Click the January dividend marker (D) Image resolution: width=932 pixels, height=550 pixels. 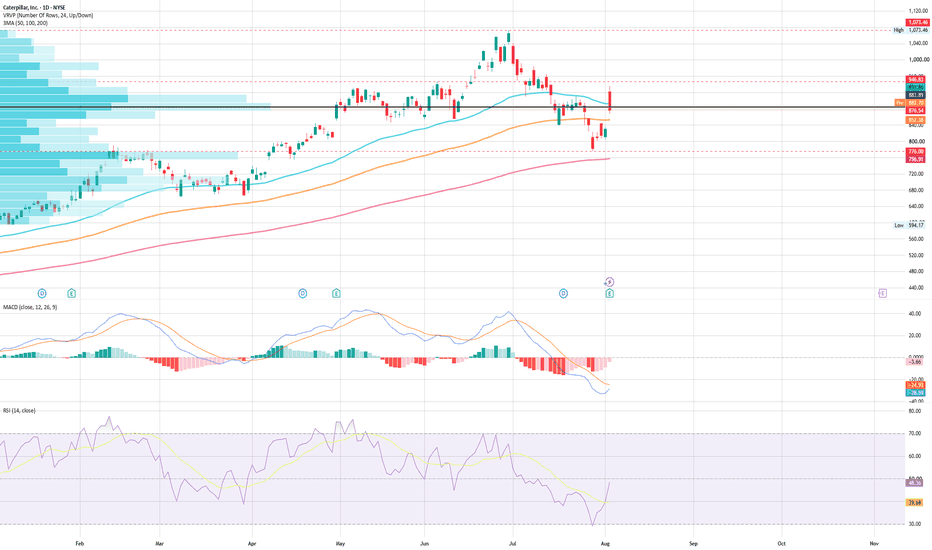coord(42,293)
